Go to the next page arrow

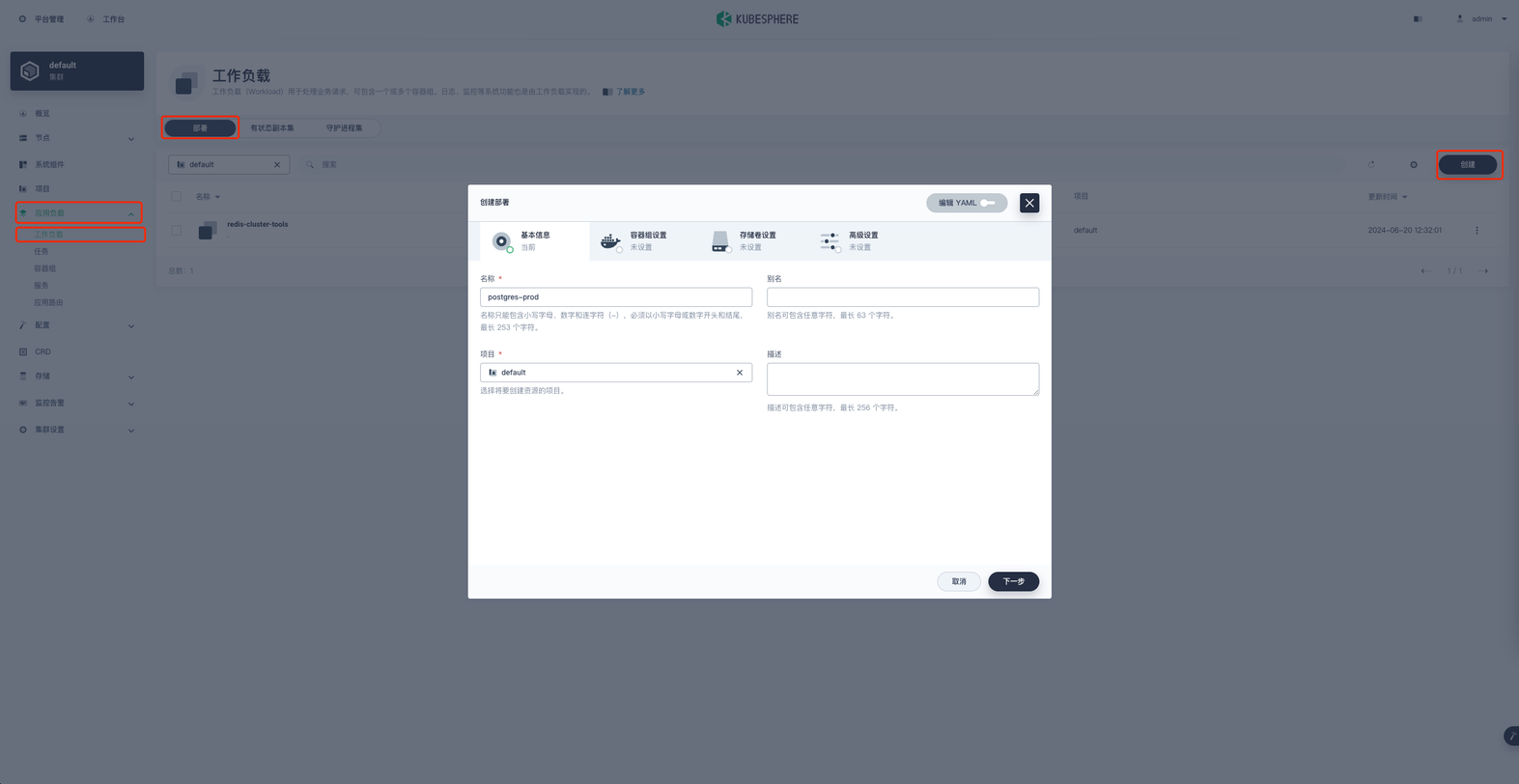coord(1484,271)
